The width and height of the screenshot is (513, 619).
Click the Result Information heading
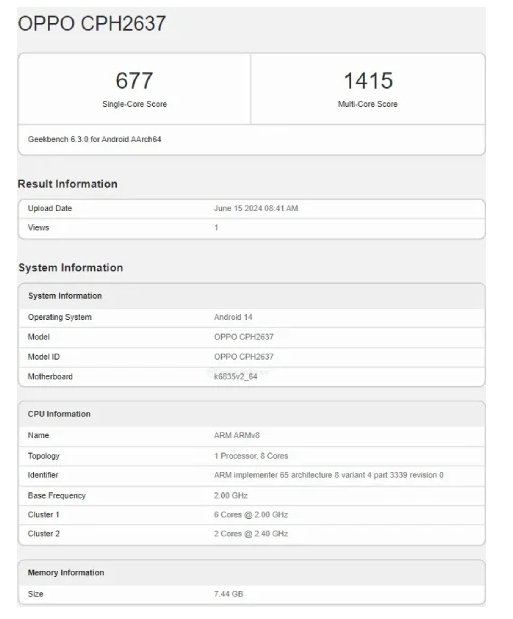point(68,184)
